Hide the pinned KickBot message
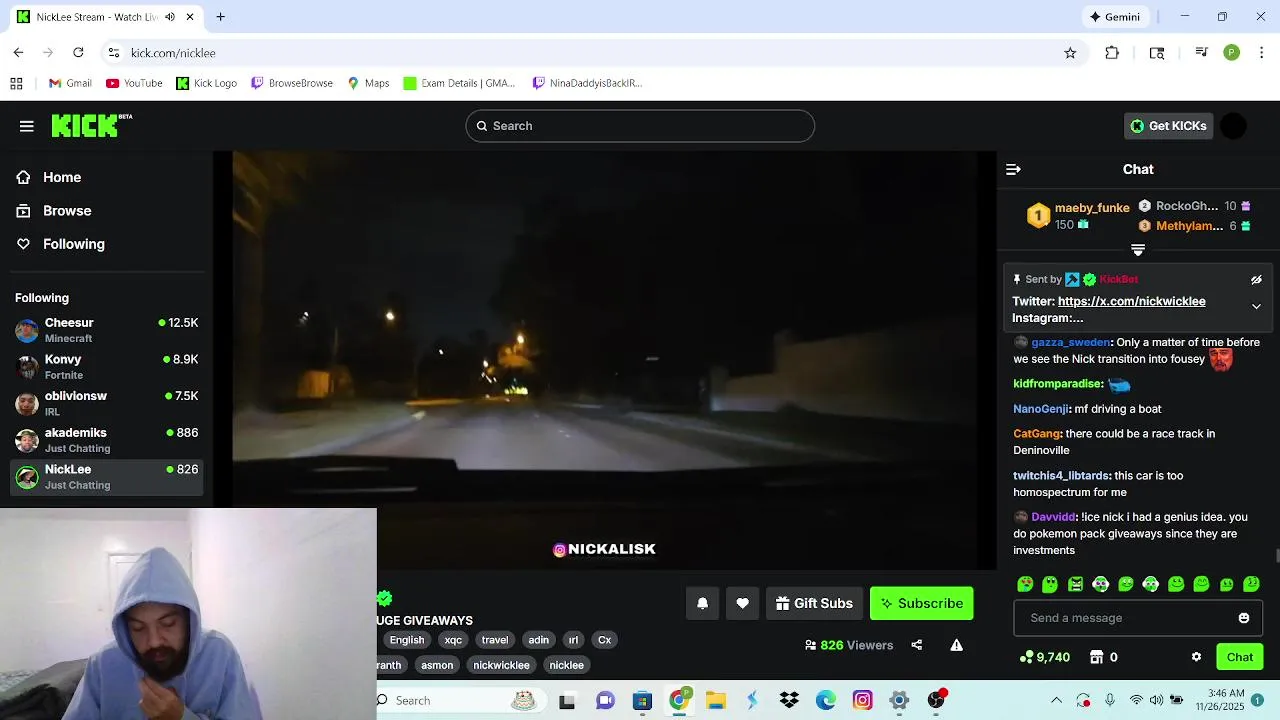 pos(1256,280)
